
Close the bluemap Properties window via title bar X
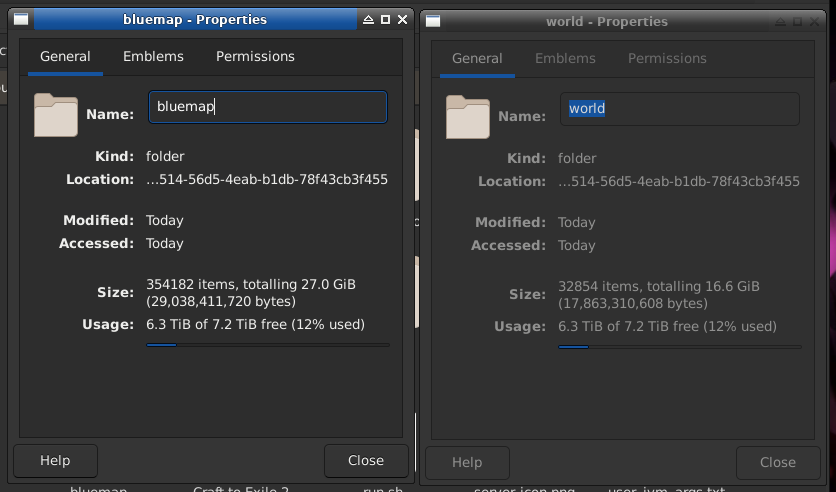(x=403, y=20)
